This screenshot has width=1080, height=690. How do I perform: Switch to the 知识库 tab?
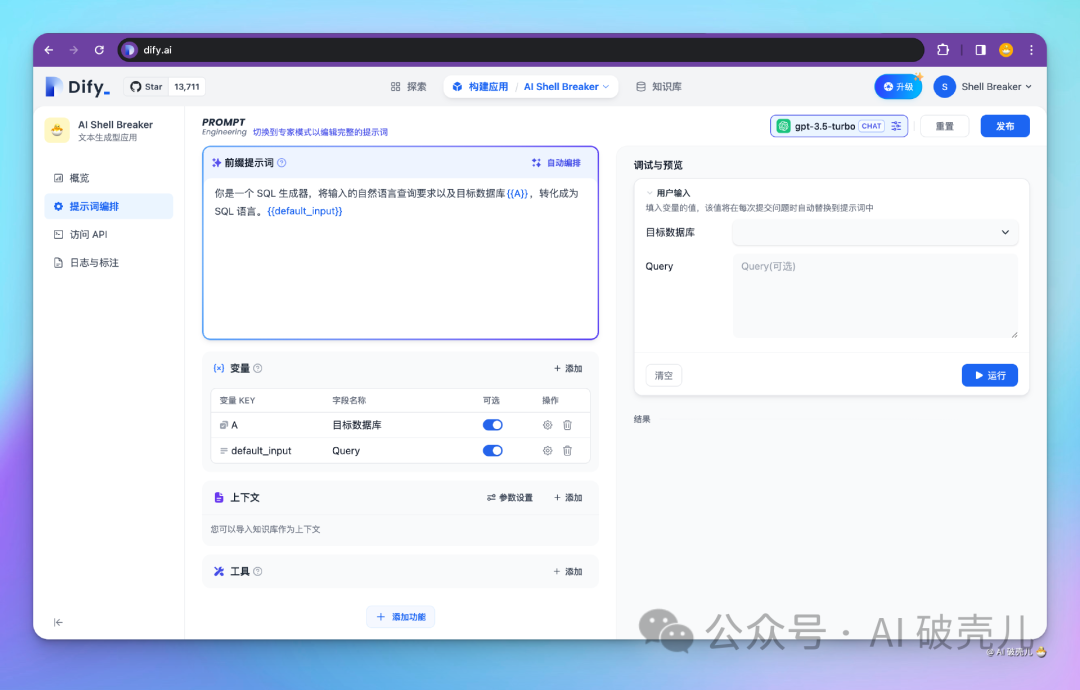(x=659, y=87)
